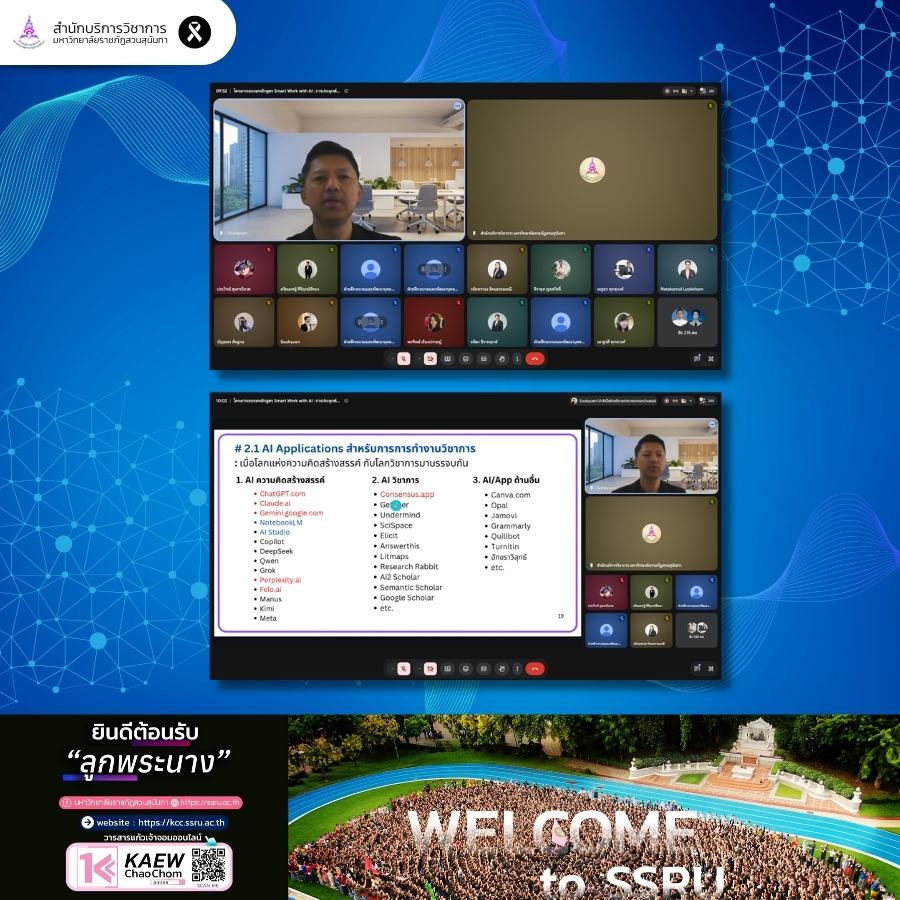Screen dimensions: 900x900
Task: Click the Sookyuan presenting pill, lower meeting
Action: (613, 401)
